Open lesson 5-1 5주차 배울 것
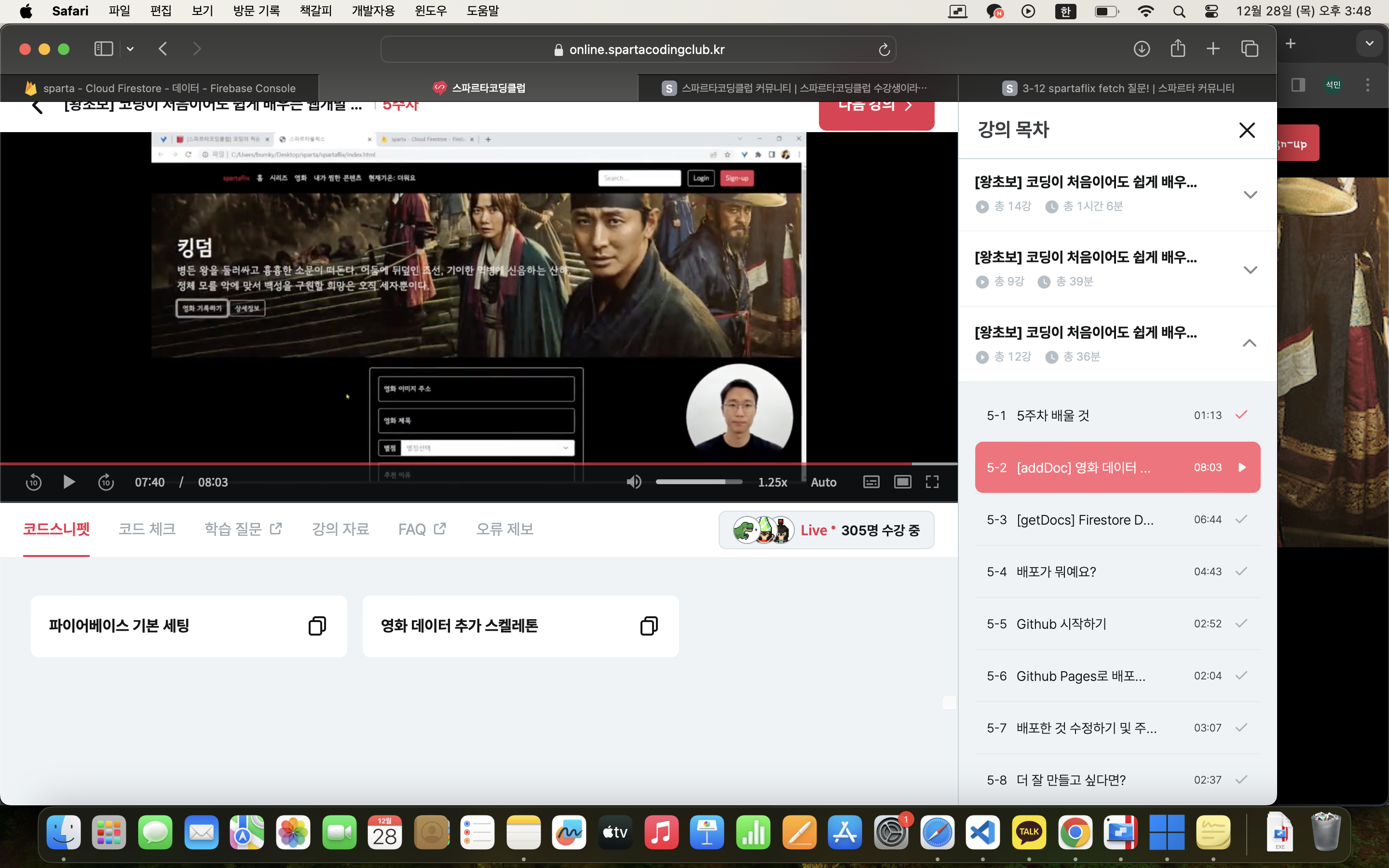1389x868 pixels. [x=1117, y=415]
